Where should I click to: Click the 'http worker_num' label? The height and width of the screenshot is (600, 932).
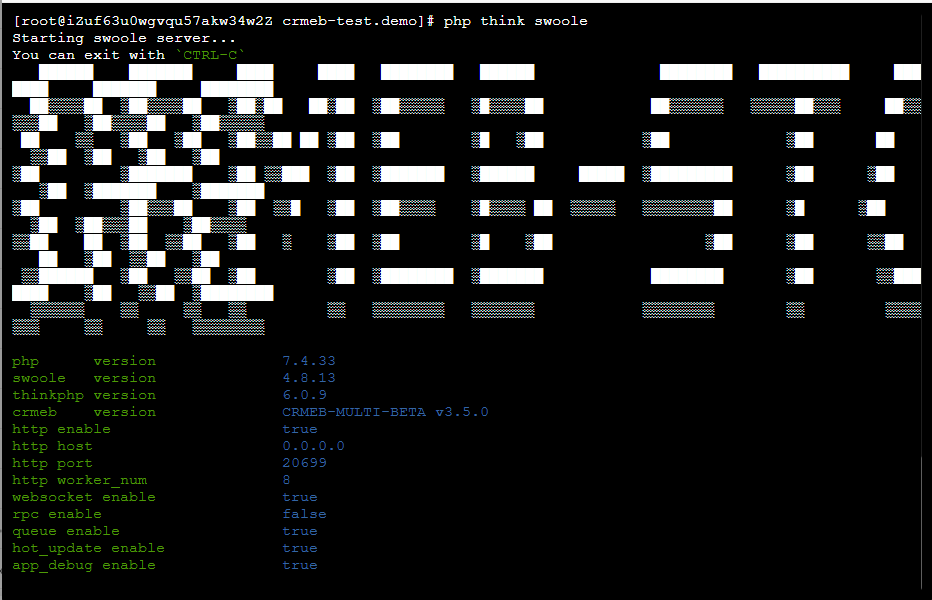click(80, 480)
